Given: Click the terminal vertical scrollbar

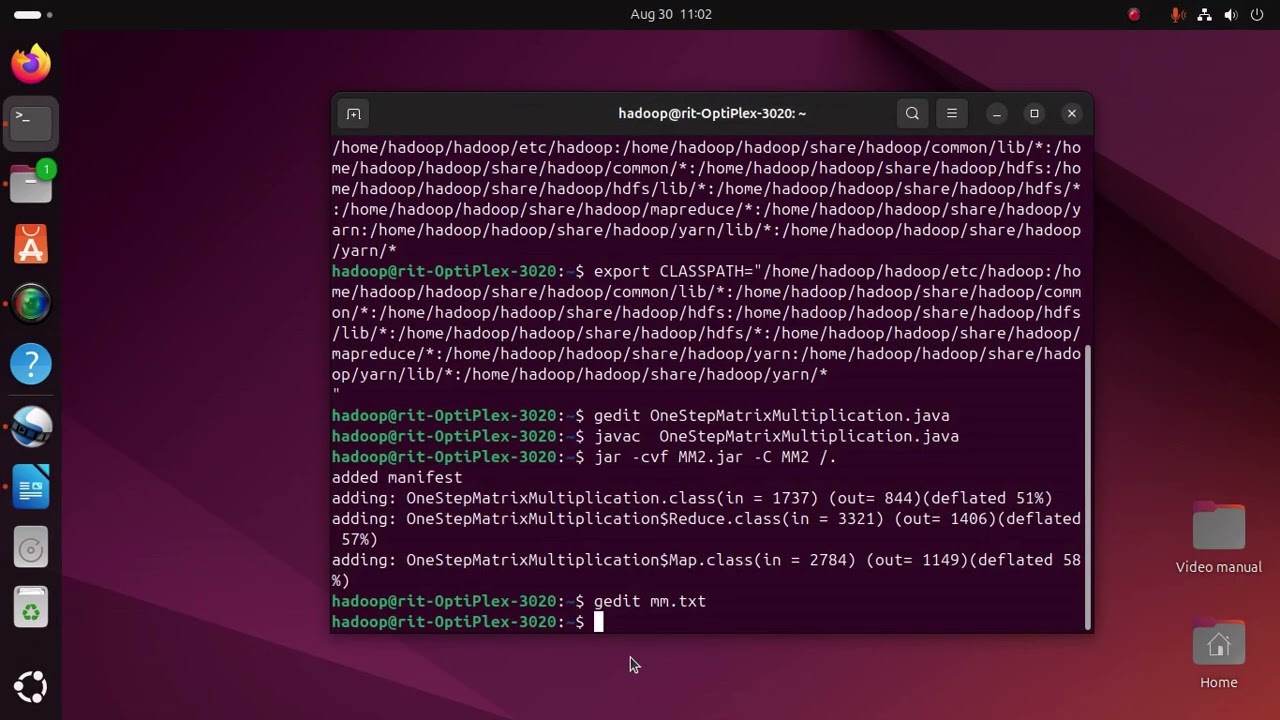Looking at the screenshot, I should point(1088,488).
